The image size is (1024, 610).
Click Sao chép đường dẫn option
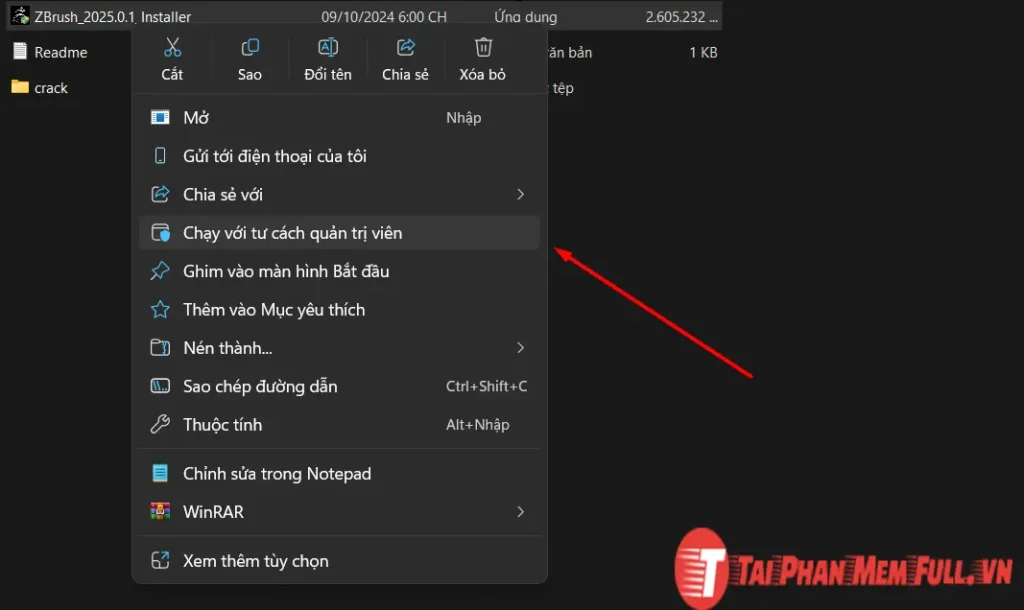[x=260, y=386]
